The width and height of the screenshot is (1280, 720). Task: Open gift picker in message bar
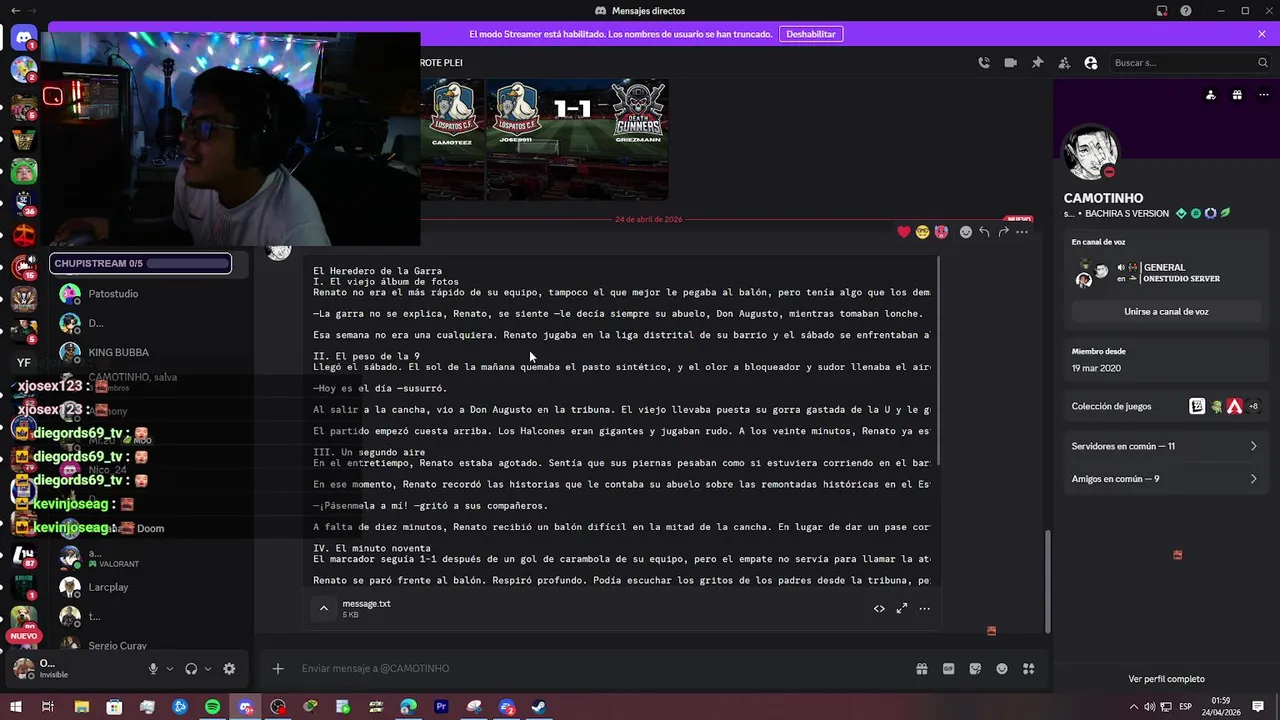922,669
